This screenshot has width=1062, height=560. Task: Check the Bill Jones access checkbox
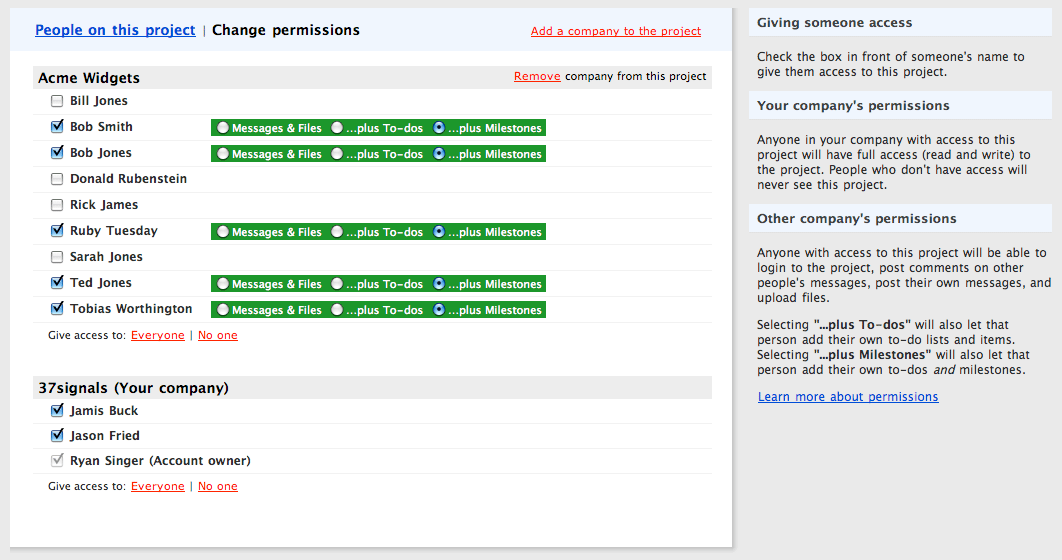coord(57,102)
